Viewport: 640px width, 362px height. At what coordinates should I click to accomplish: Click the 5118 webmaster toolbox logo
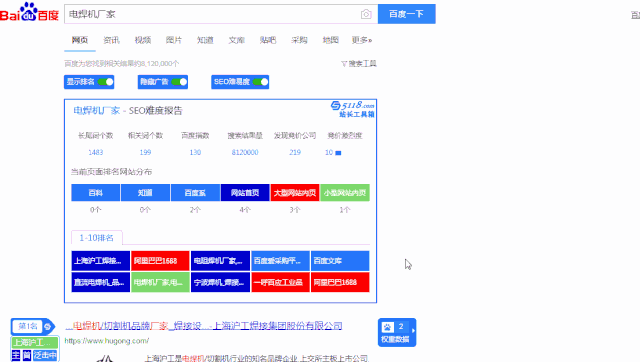pyautogui.click(x=353, y=109)
